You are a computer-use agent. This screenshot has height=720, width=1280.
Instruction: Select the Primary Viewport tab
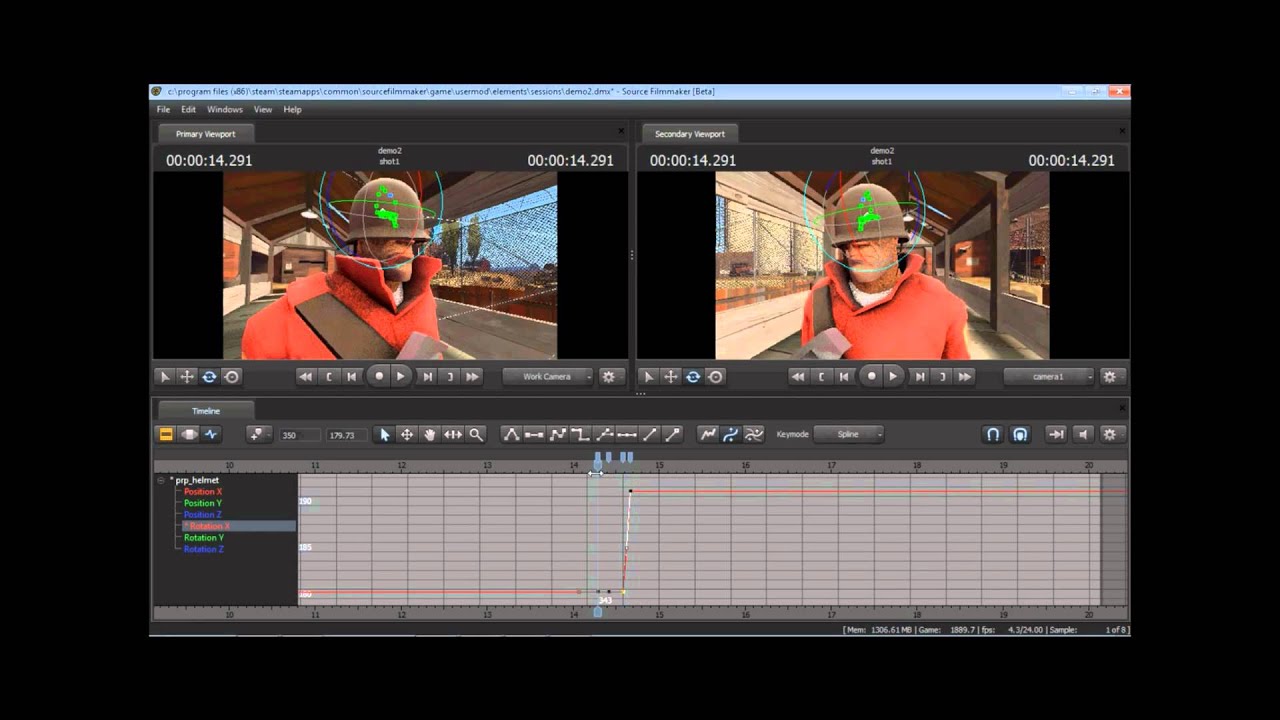coord(205,133)
